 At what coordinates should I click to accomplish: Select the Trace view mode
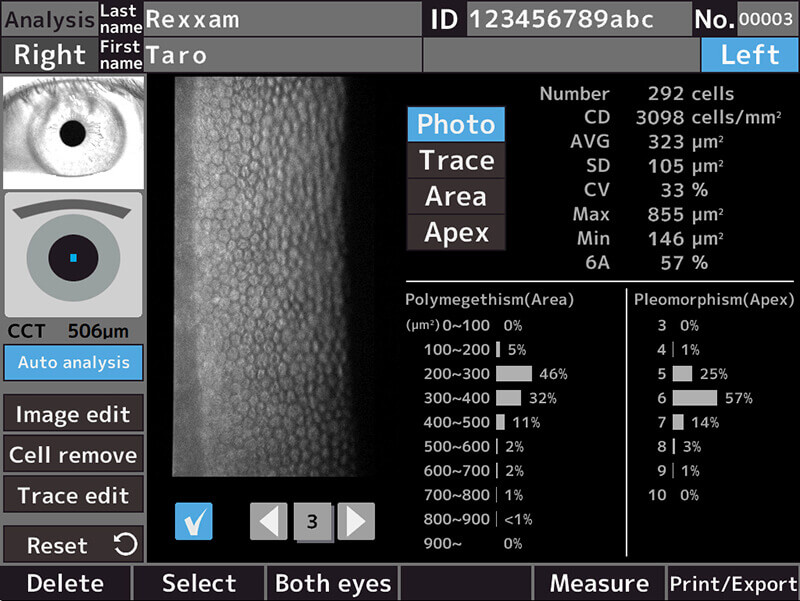tap(455, 161)
